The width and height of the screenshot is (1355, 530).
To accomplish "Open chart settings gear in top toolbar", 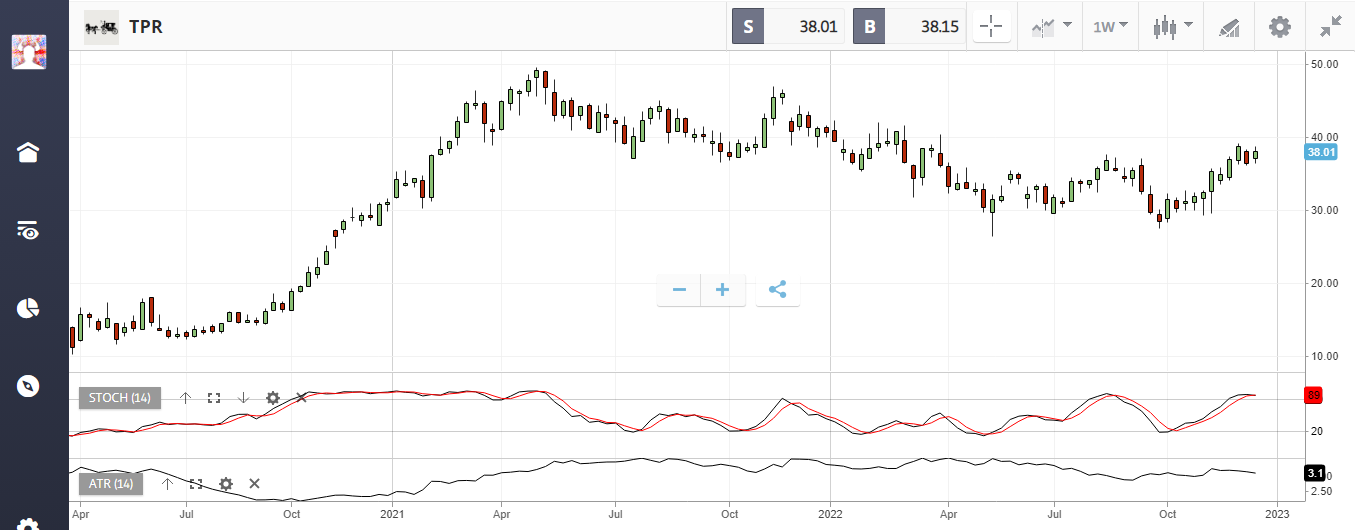I will click(x=1280, y=27).
